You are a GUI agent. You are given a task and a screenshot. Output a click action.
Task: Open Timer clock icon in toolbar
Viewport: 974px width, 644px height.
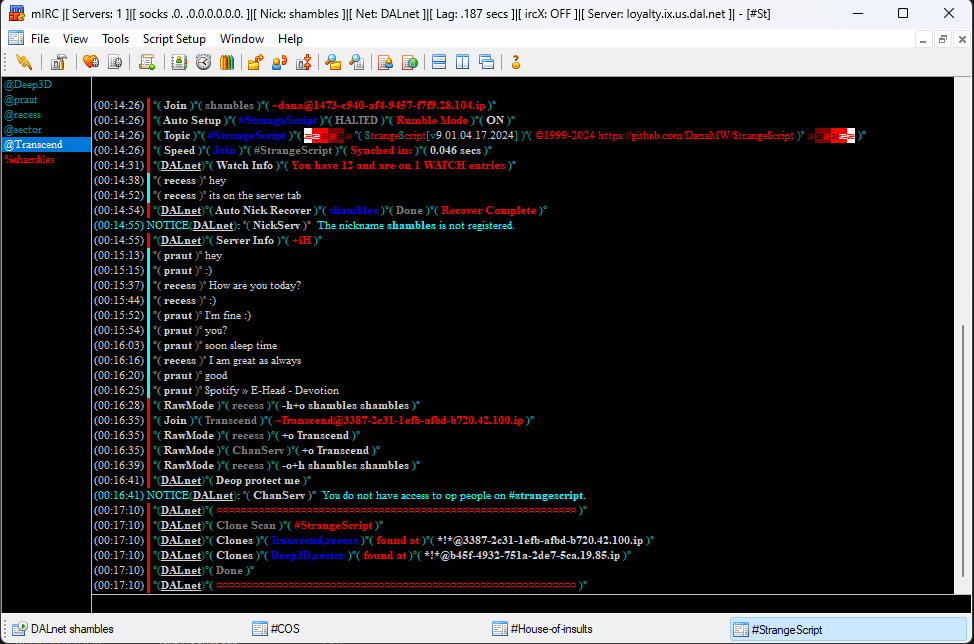click(x=203, y=62)
